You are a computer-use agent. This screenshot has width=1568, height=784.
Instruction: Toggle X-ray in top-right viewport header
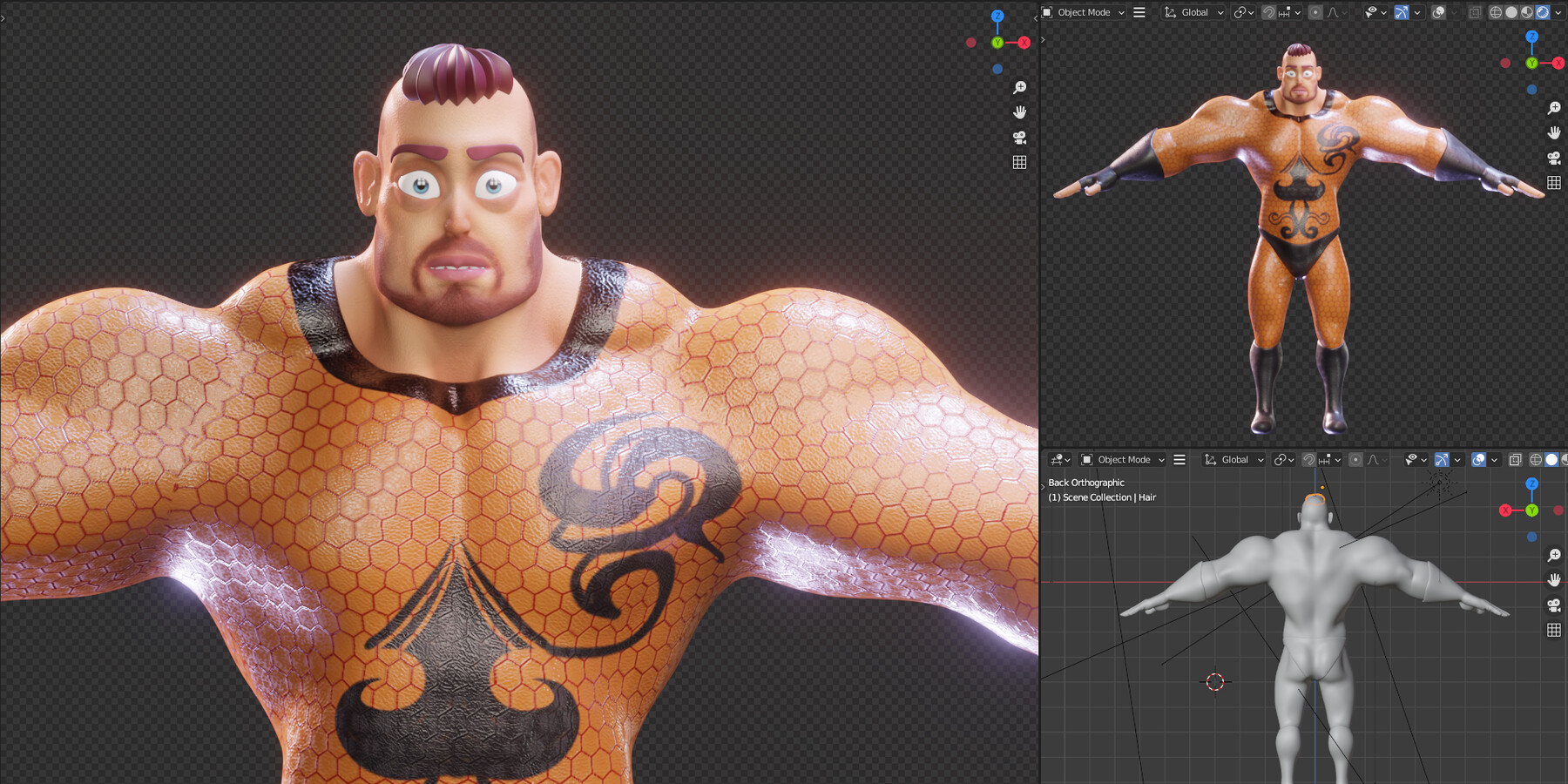[1475, 12]
